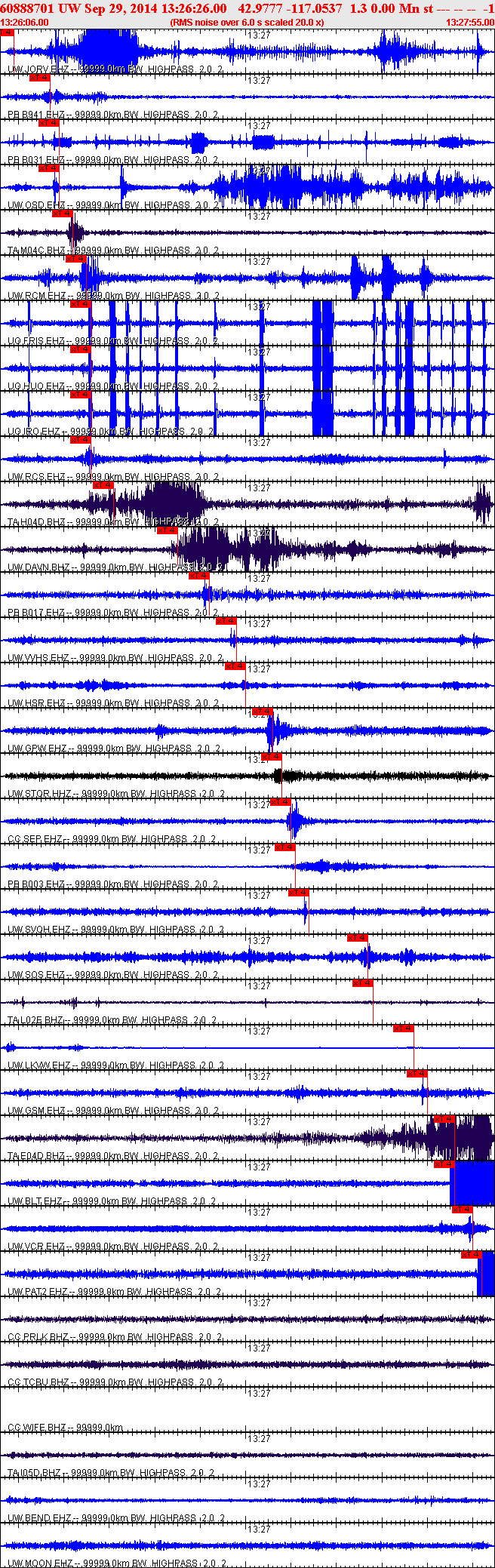Click the end time 13:27:55.00 label
Image resolution: width=495 pixels, height=1568 pixels.
coord(470,23)
